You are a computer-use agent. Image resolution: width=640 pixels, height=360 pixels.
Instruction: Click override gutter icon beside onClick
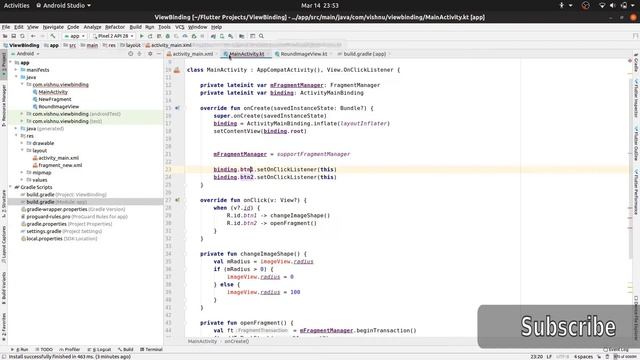click(x=177, y=200)
